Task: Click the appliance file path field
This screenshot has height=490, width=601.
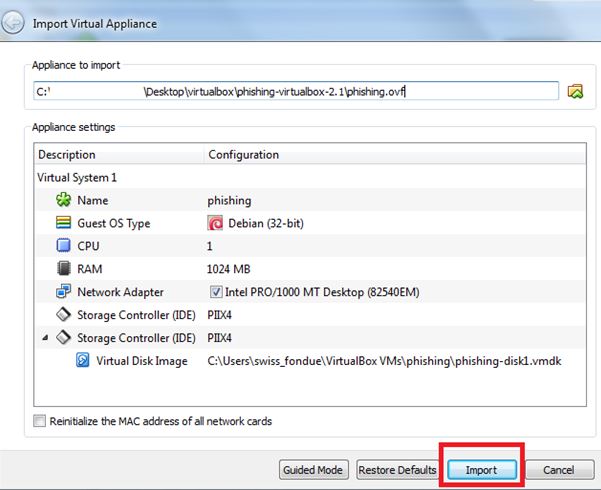Action: (x=296, y=91)
